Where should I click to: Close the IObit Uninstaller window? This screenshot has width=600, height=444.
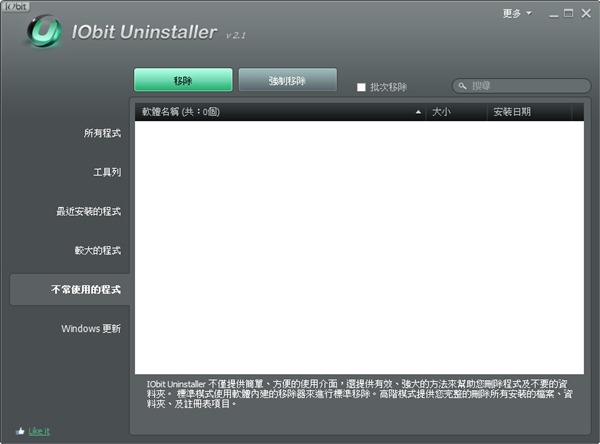(x=586, y=13)
